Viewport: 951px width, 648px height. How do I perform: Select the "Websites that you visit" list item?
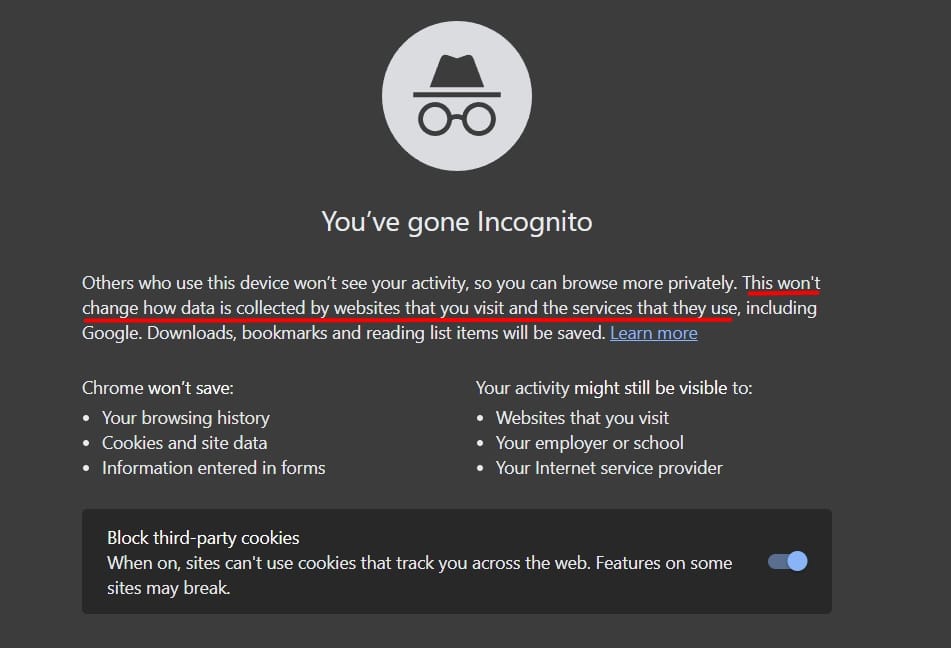pyautogui.click(x=581, y=417)
